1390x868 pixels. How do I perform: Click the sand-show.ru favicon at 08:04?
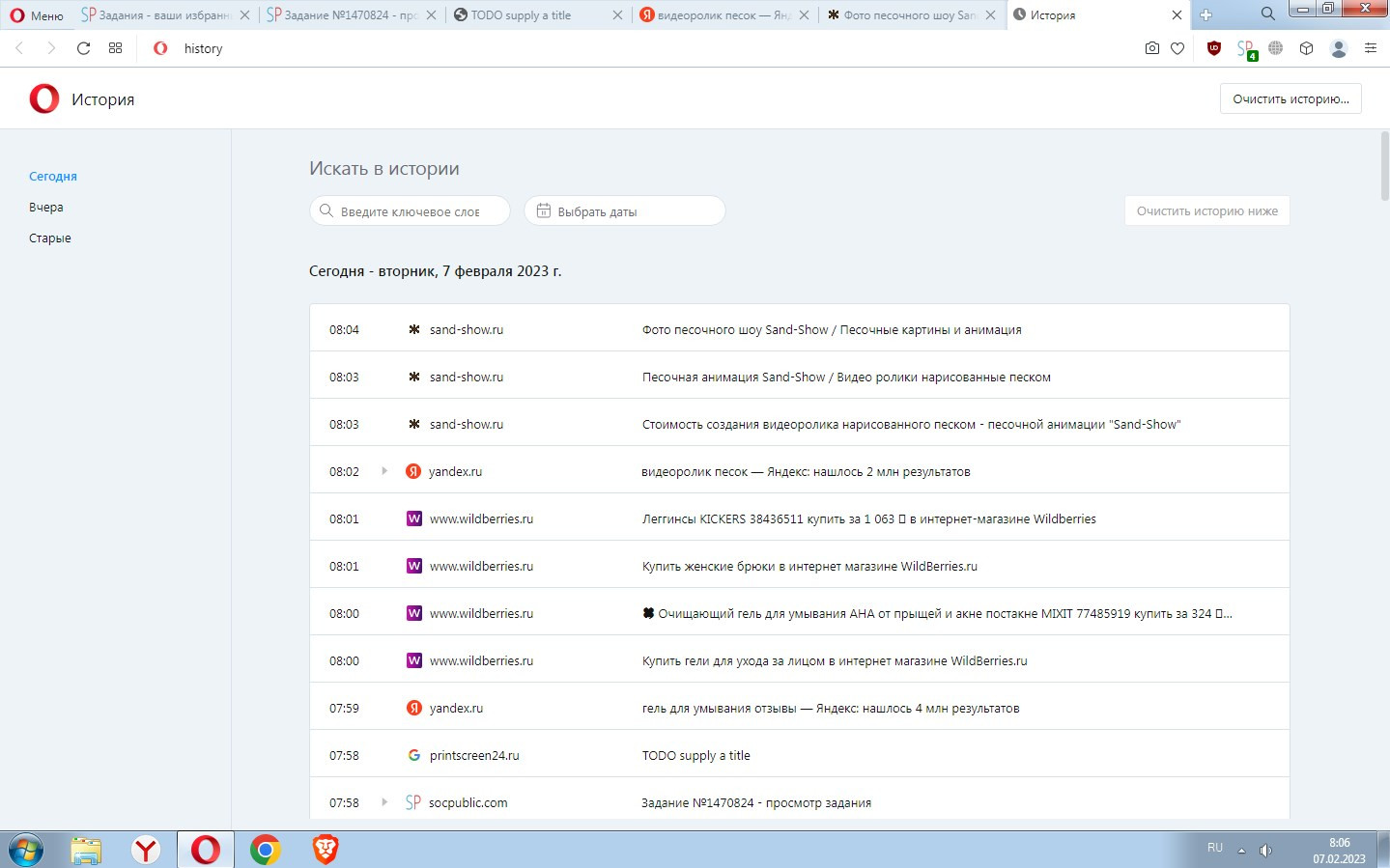coord(414,329)
